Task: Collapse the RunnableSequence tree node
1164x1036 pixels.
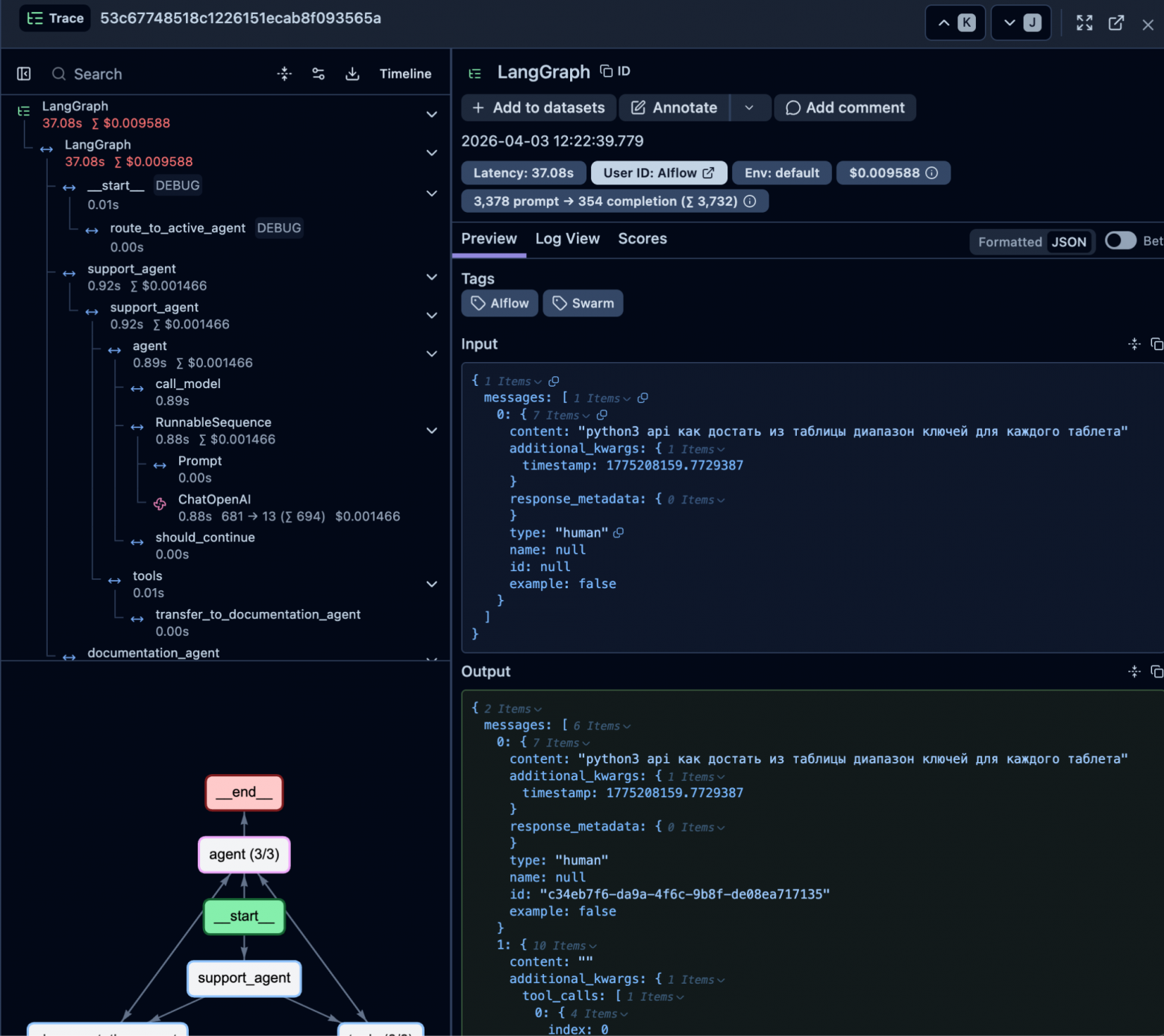Action: [x=431, y=431]
